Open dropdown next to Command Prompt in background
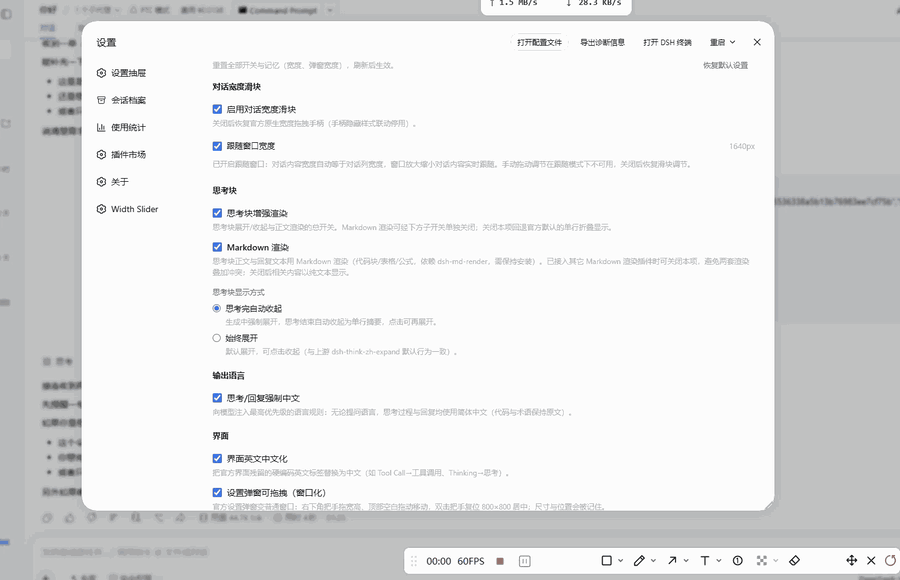Screen dimensions: 900x580 coord(330,10)
